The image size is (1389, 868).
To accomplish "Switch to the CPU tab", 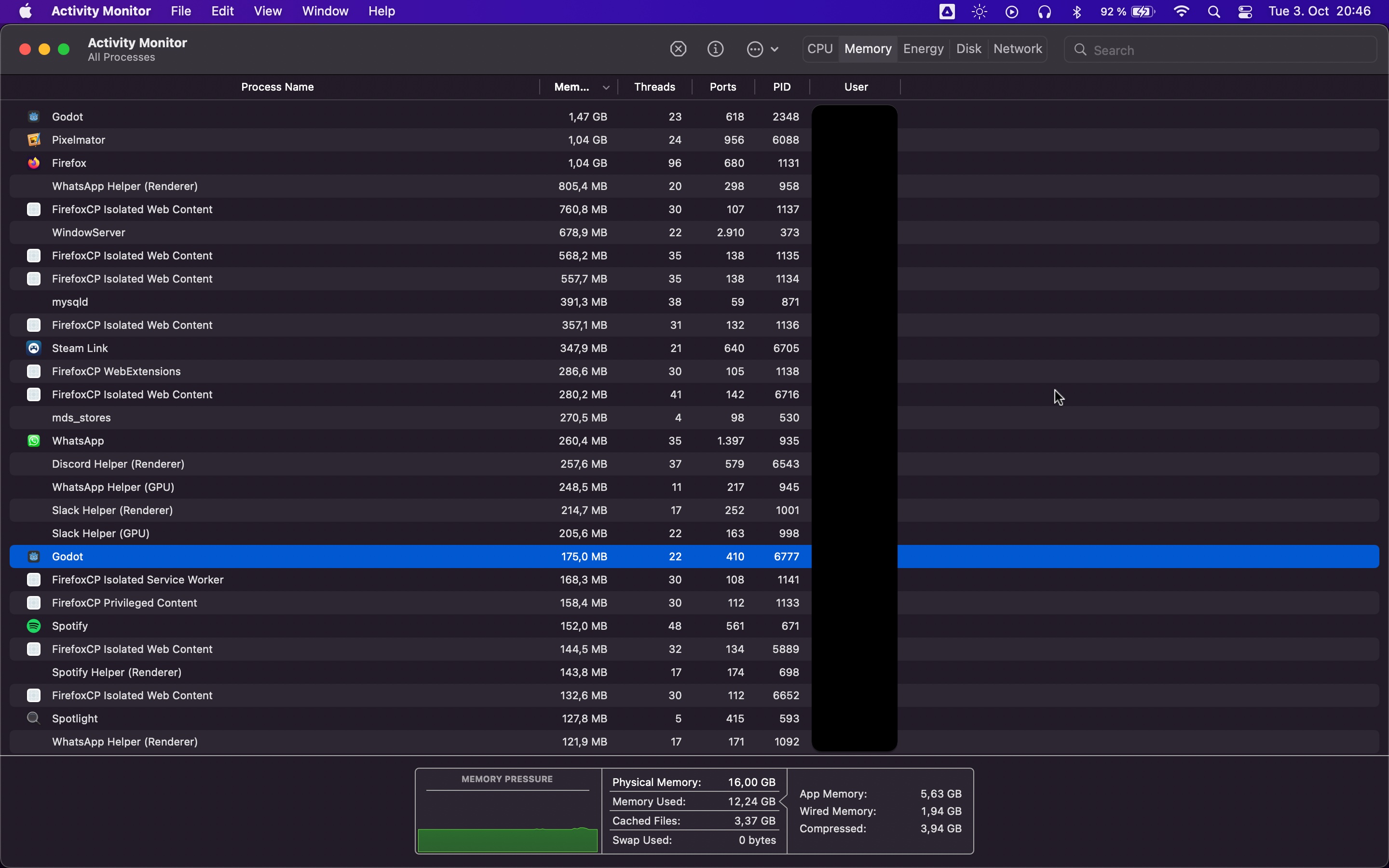I will [x=819, y=49].
